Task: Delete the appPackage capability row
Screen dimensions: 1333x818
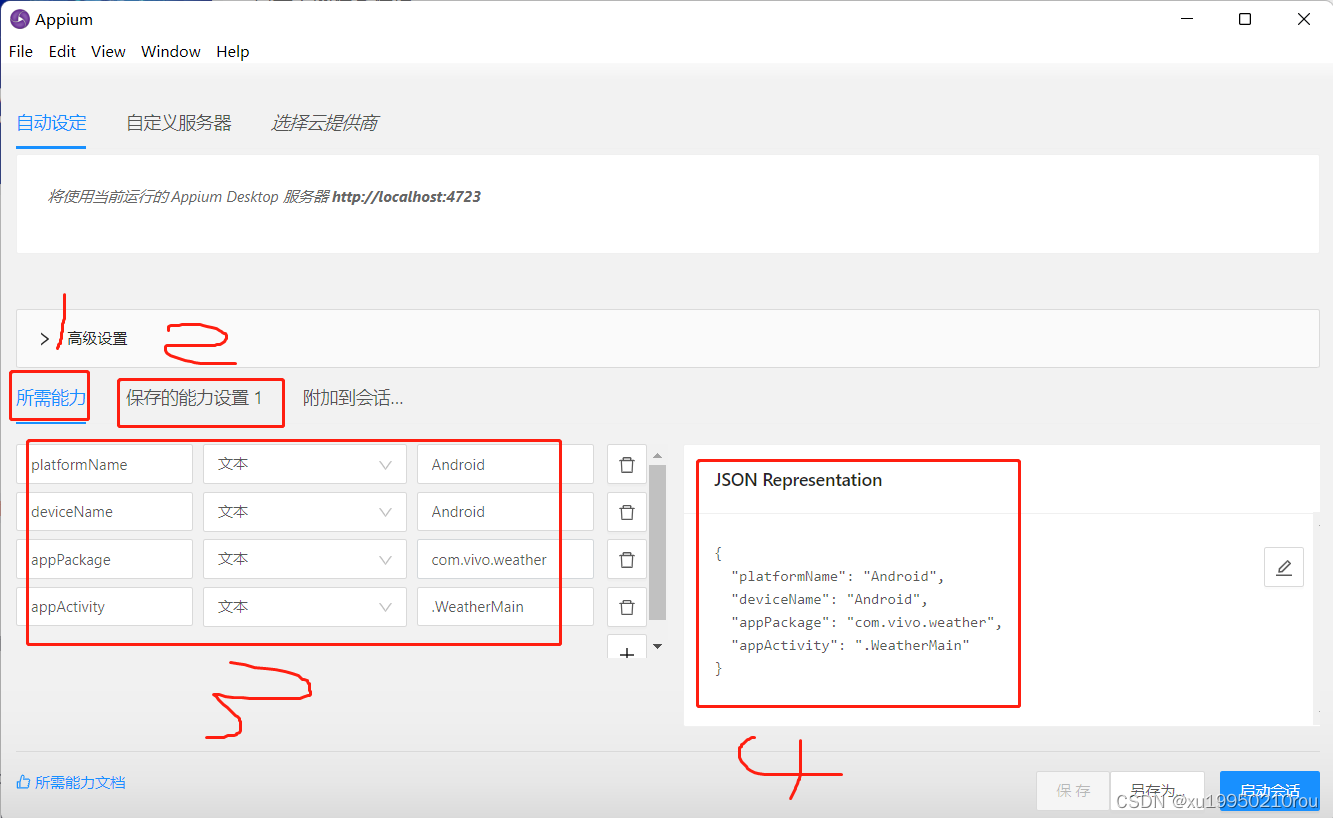Action: [x=627, y=560]
